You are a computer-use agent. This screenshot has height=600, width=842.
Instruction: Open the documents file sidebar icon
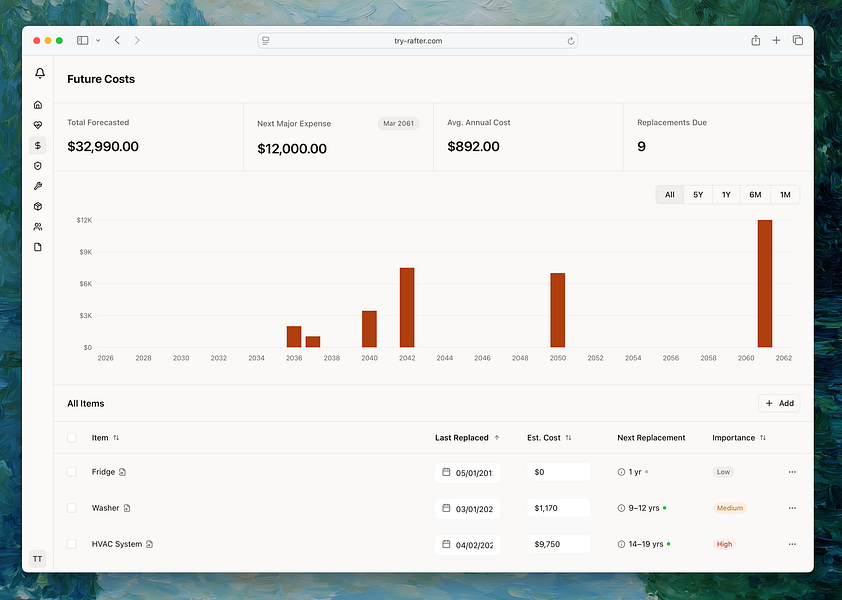tap(38, 247)
